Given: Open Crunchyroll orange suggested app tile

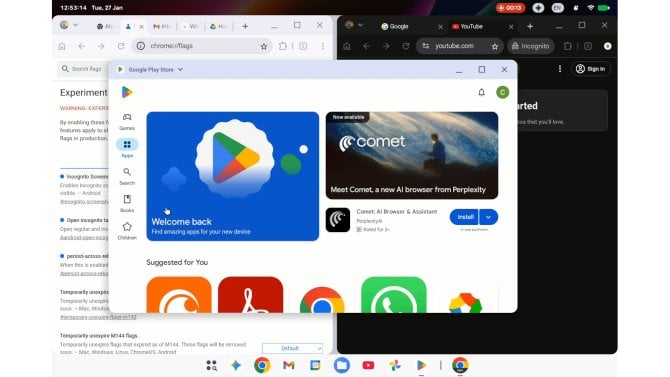Looking at the screenshot, I should pyautogui.click(x=179, y=295).
